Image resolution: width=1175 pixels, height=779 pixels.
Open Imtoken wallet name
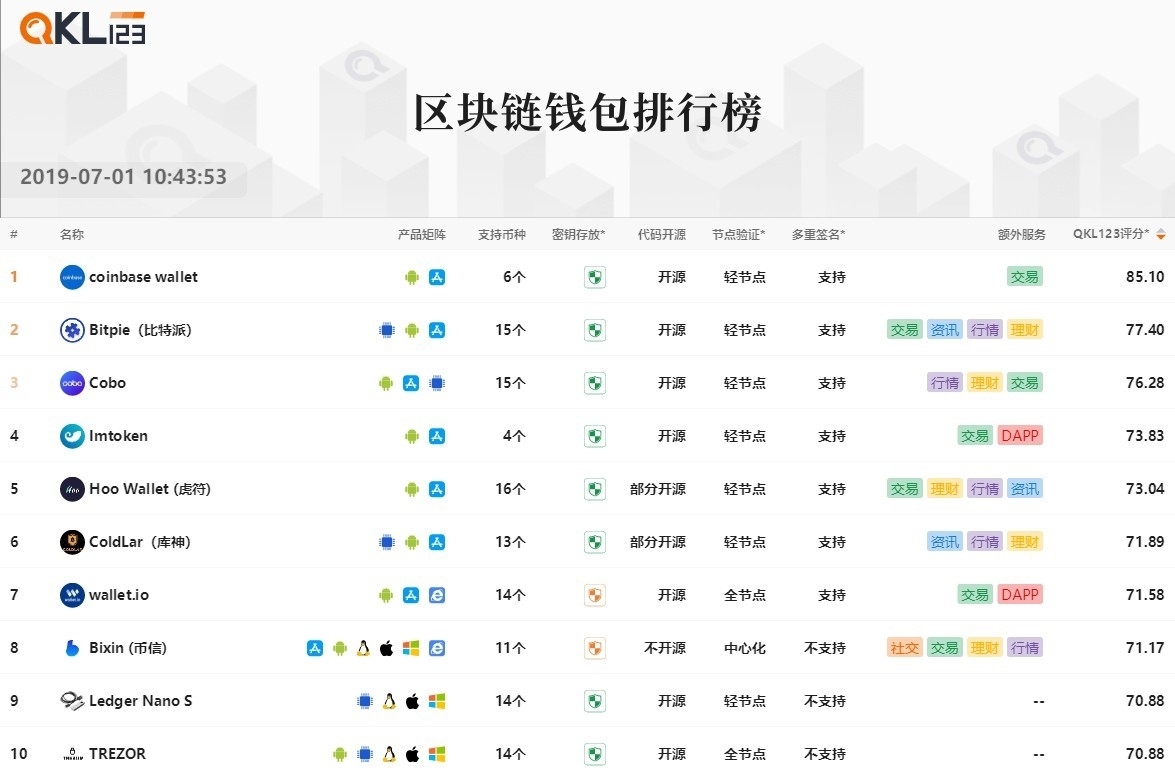tap(118, 436)
